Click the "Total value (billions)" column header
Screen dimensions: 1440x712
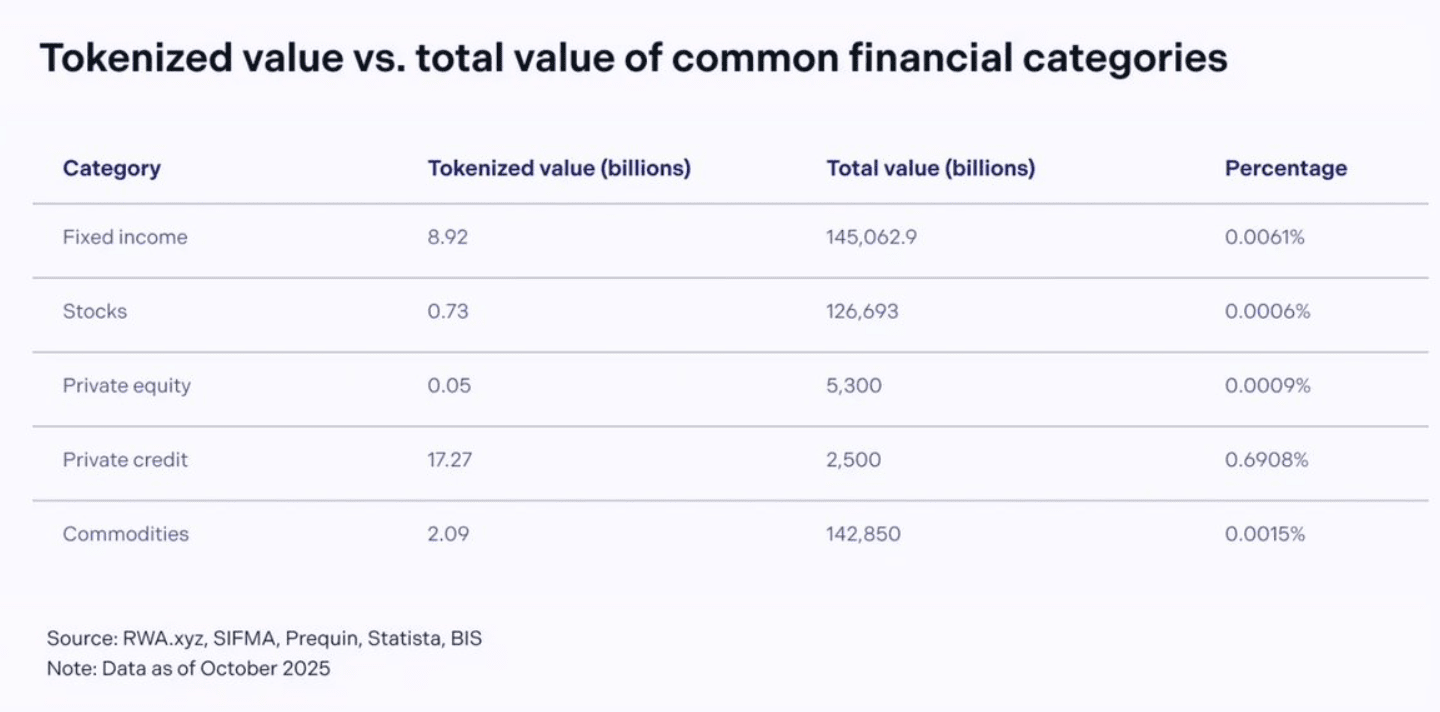(x=930, y=168)
